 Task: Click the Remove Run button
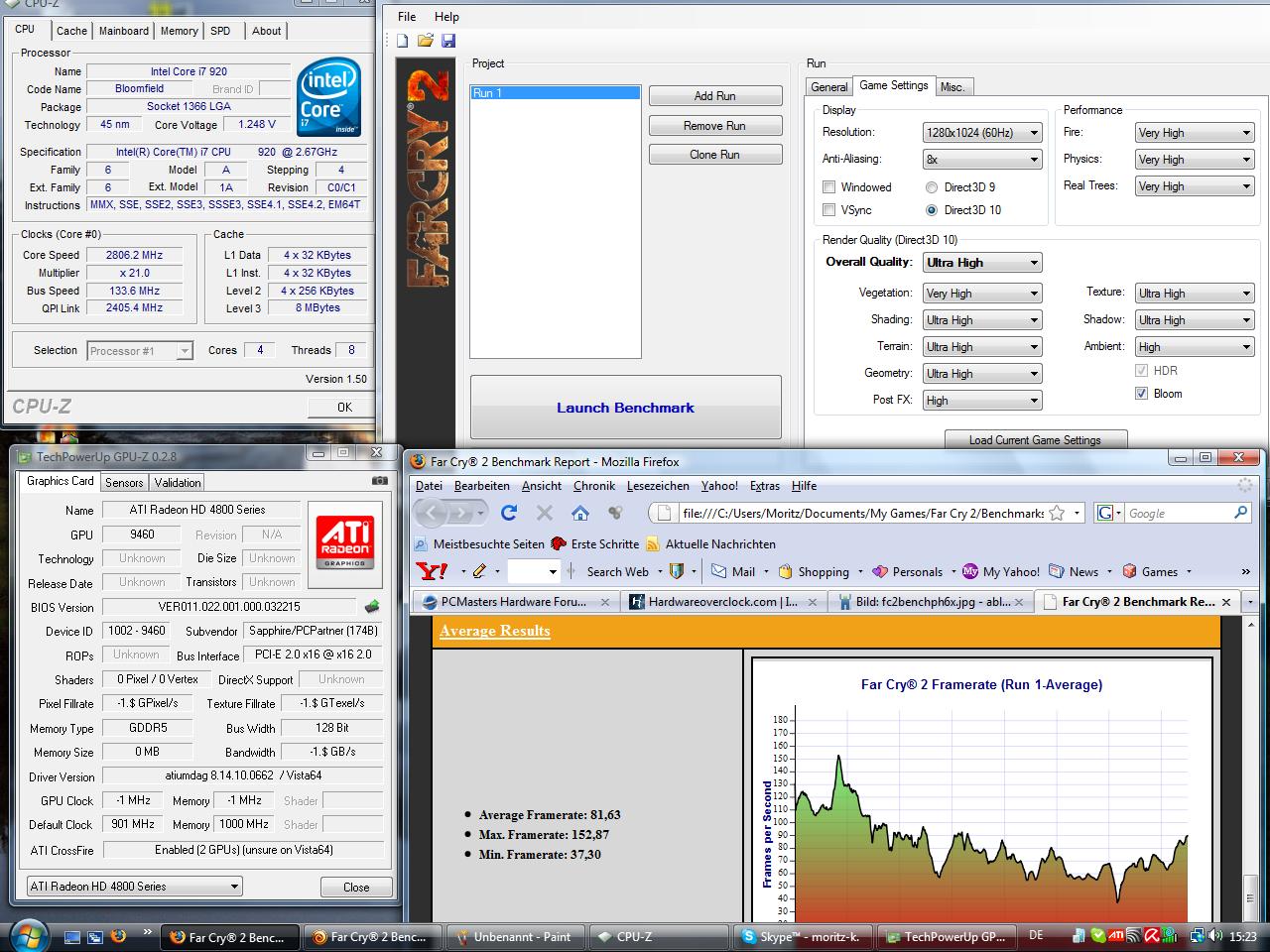click(715, 126)
